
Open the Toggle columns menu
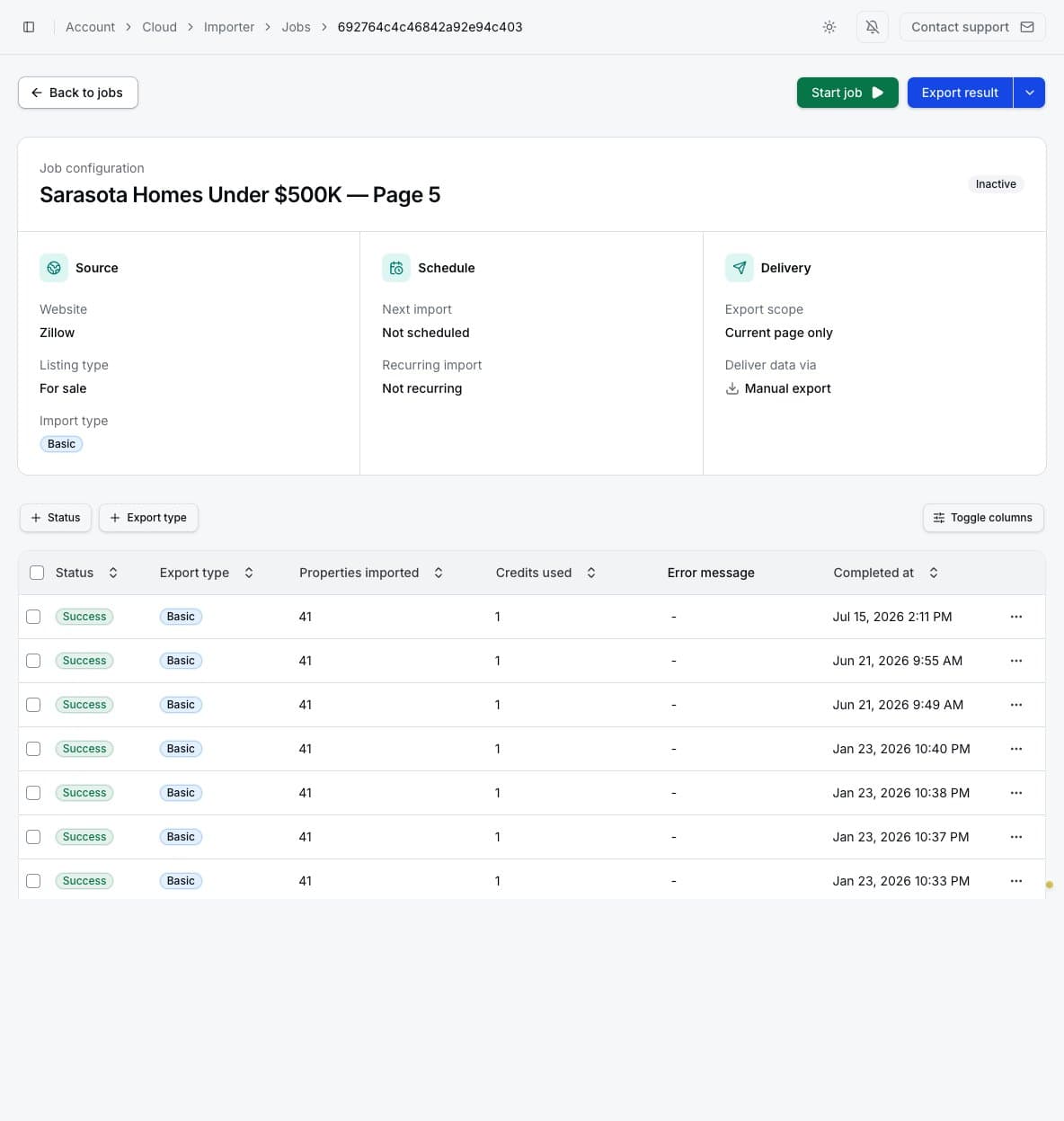[x=983, y=518]
